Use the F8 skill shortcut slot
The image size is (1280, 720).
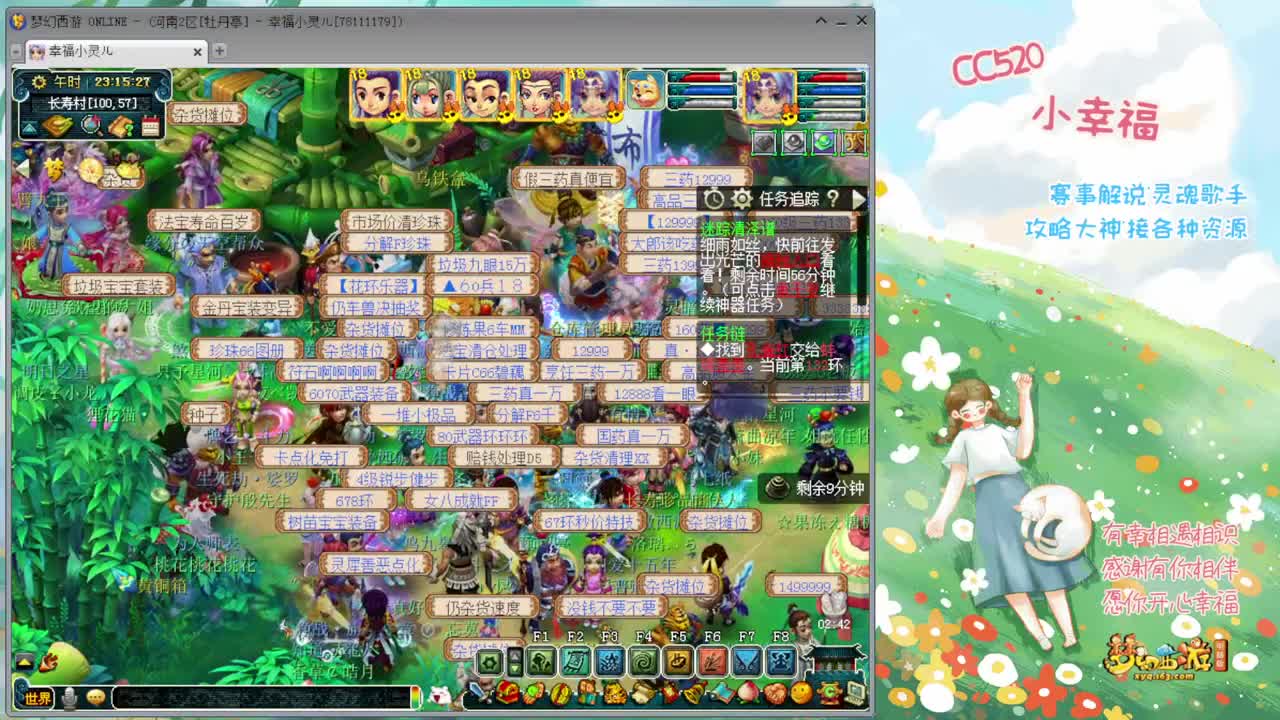coord(781,661)
